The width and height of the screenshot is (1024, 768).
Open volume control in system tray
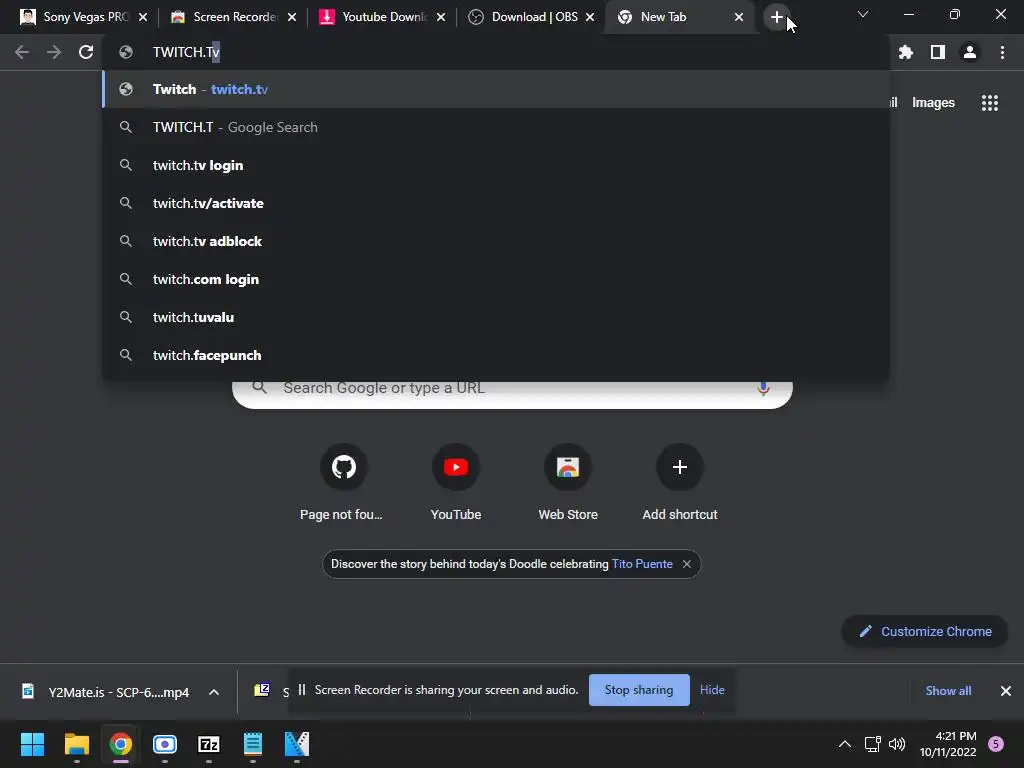coord(897,744)
